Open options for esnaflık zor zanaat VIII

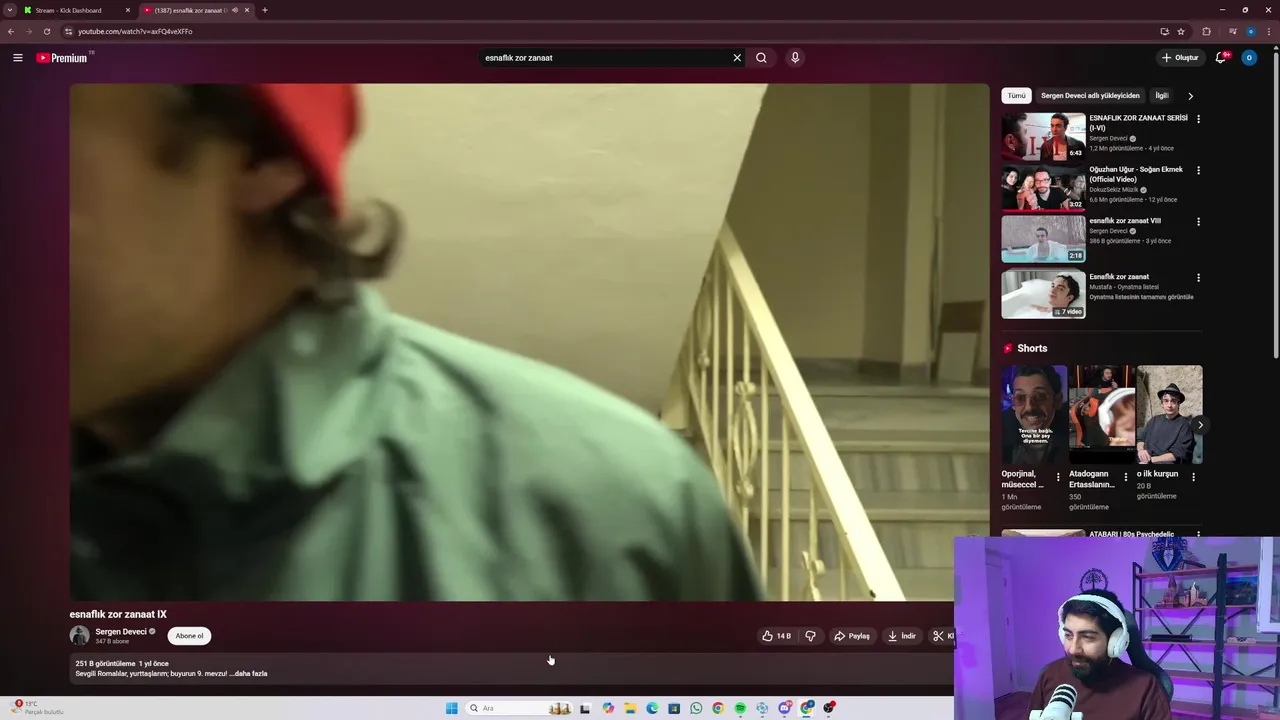tap(1198, 222)
